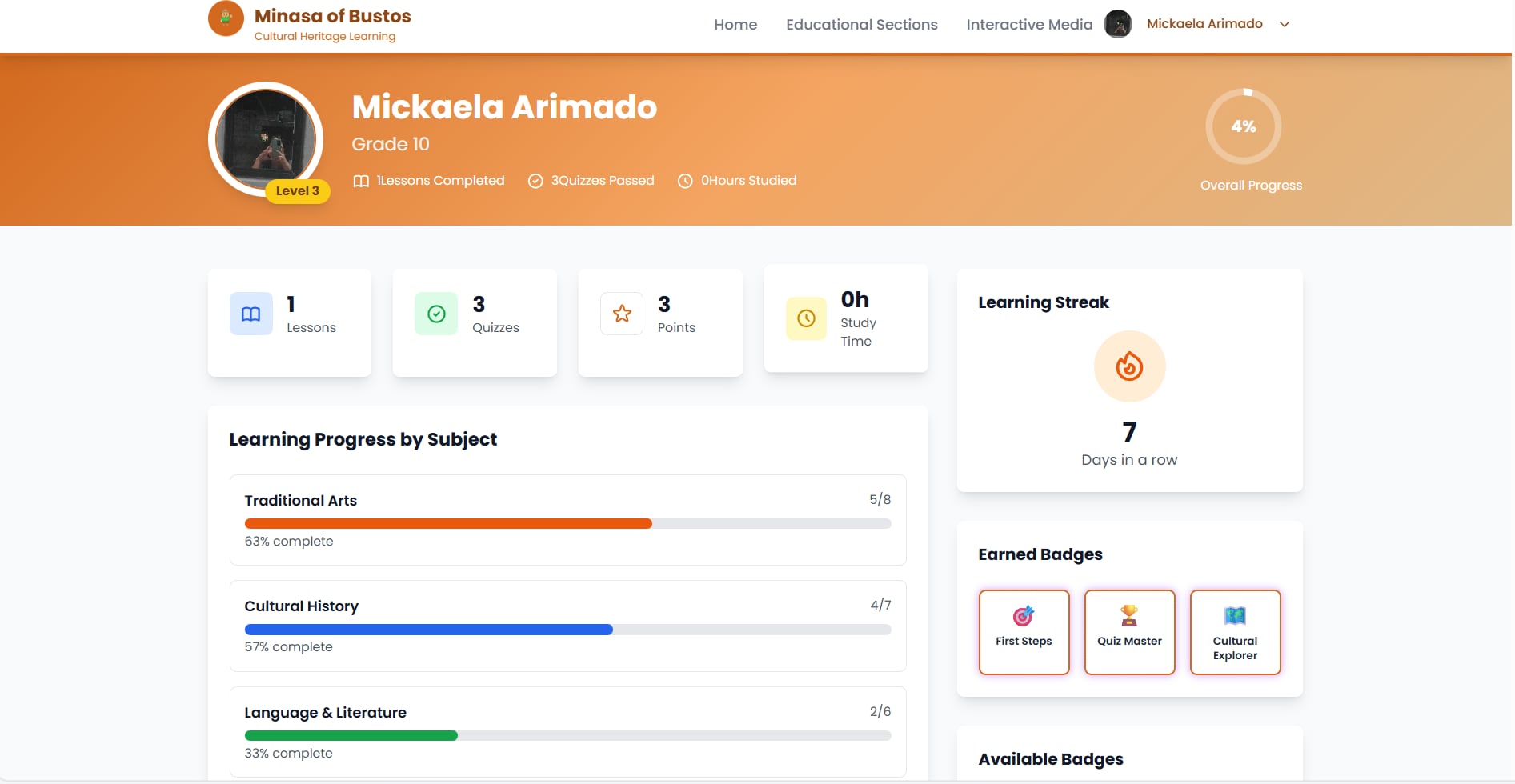Click the '57% complete' label
The width and height of the screenshot is (1515, 784).
(288, 647)
